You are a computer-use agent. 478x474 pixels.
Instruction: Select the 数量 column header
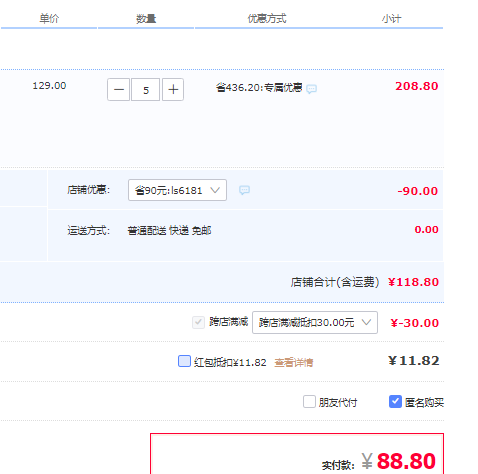pyautogui.click(x=146, y=19)
